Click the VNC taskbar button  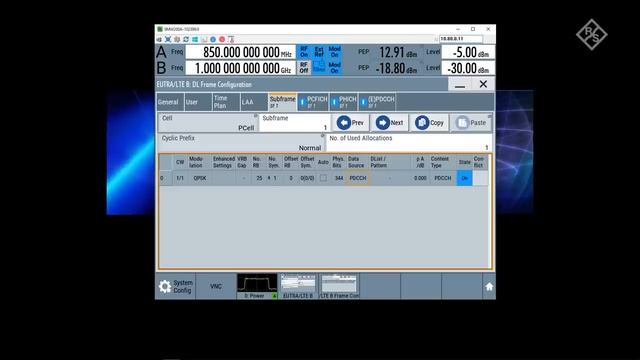[x=216, y=287]
